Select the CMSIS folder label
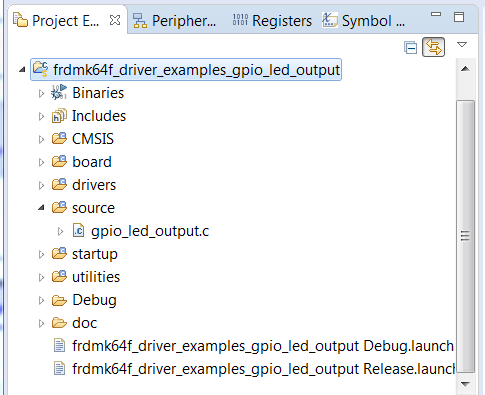485x395 pixels. [93, 139]
